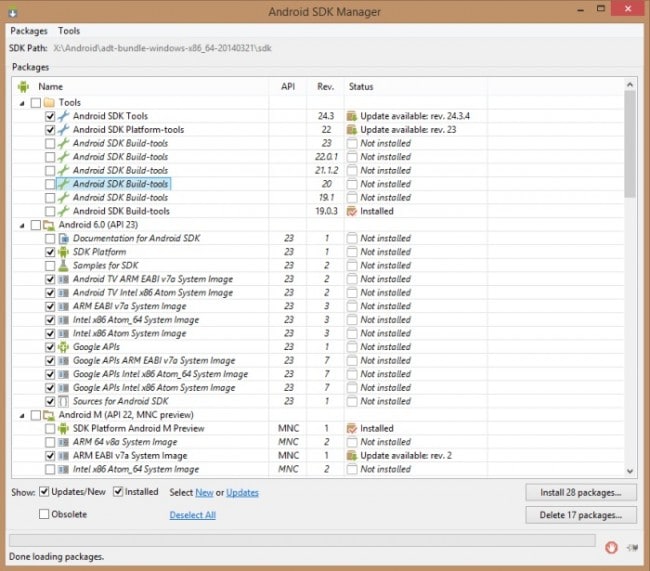Click the Android sort icon in the Name column header
This screenshot has width=650, height=571.
(x=23, y=87)
